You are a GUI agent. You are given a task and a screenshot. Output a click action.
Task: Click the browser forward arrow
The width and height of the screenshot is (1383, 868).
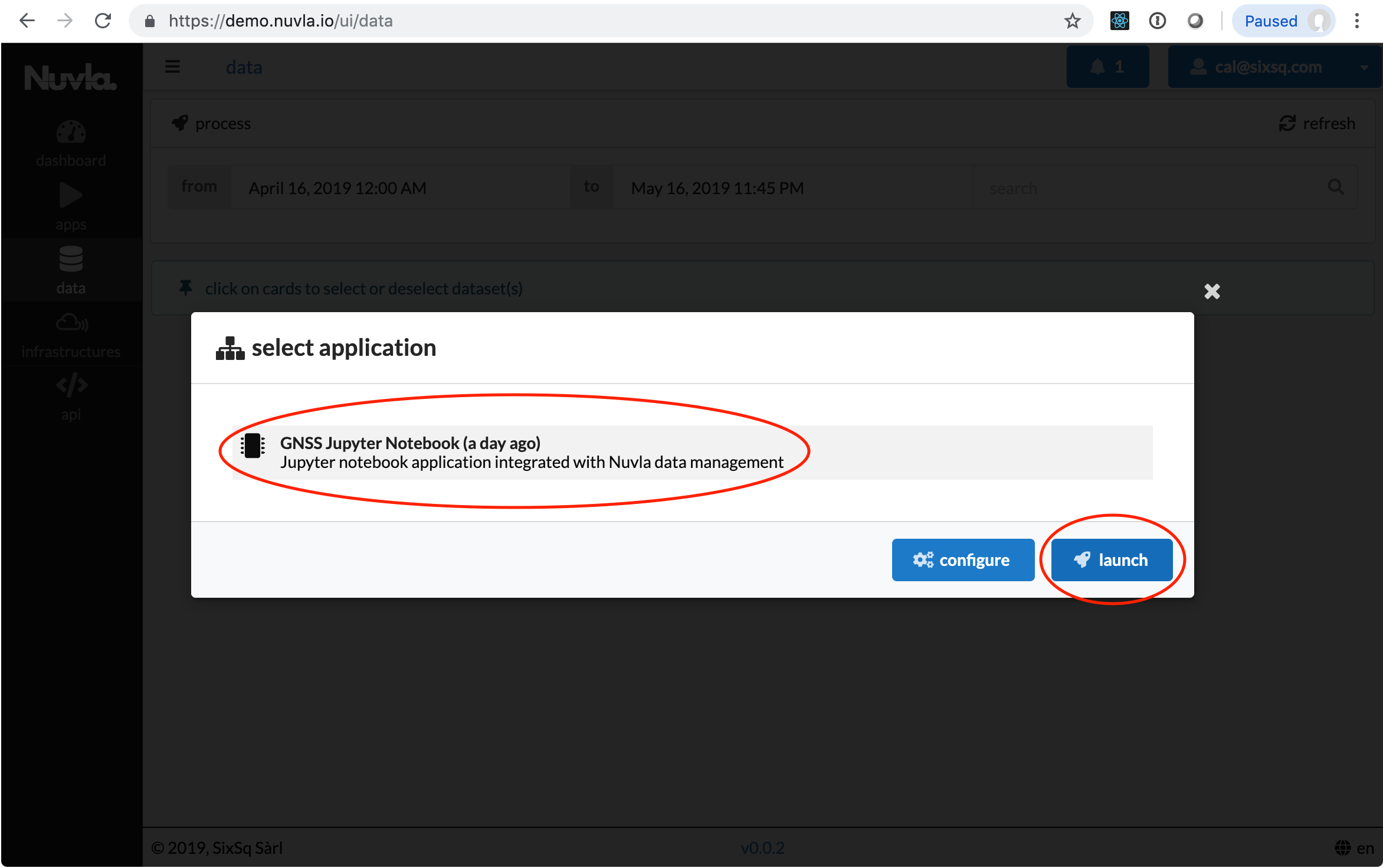coord(65,21)
